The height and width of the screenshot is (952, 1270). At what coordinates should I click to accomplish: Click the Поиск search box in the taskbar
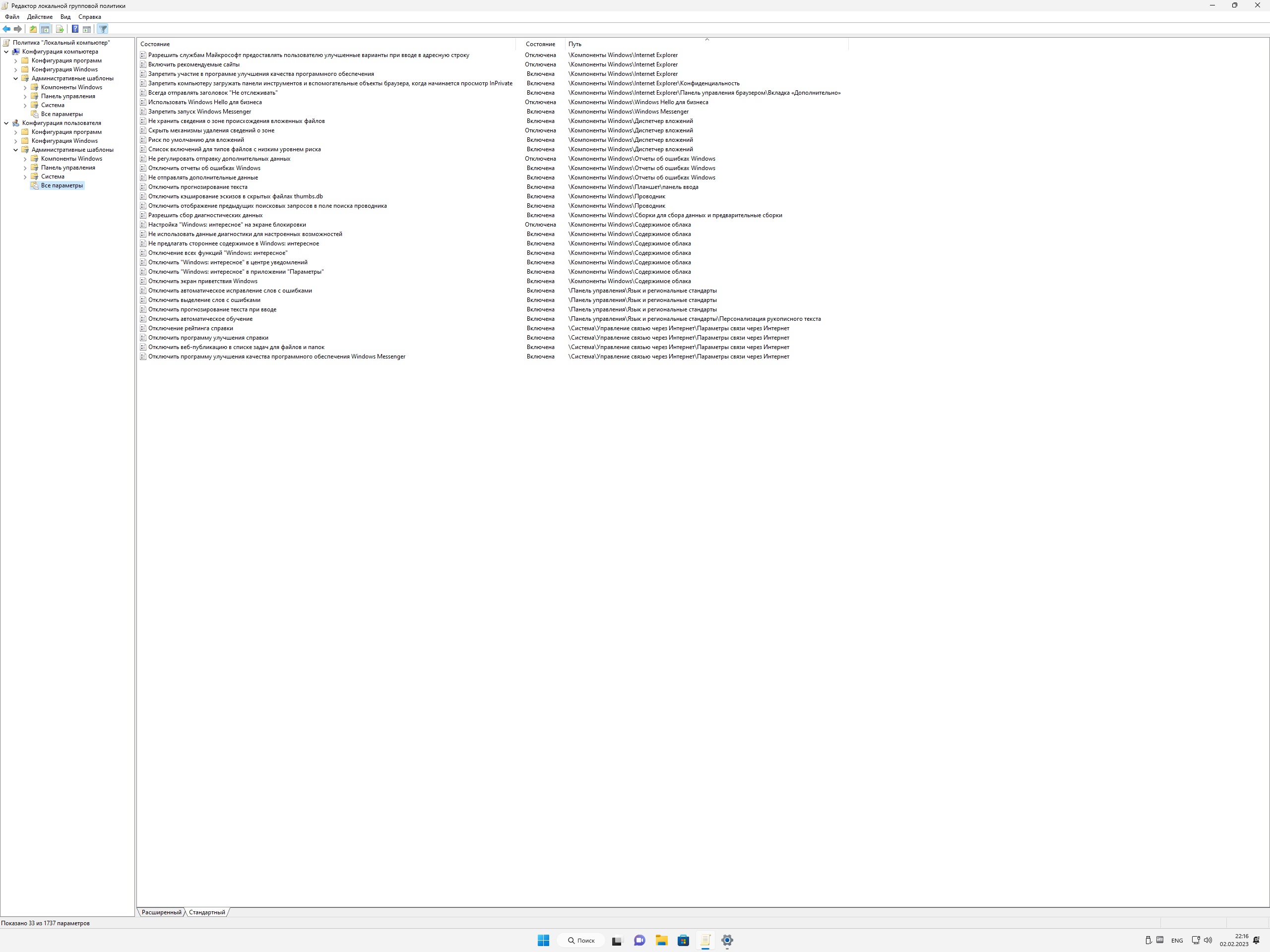[581, 940]
